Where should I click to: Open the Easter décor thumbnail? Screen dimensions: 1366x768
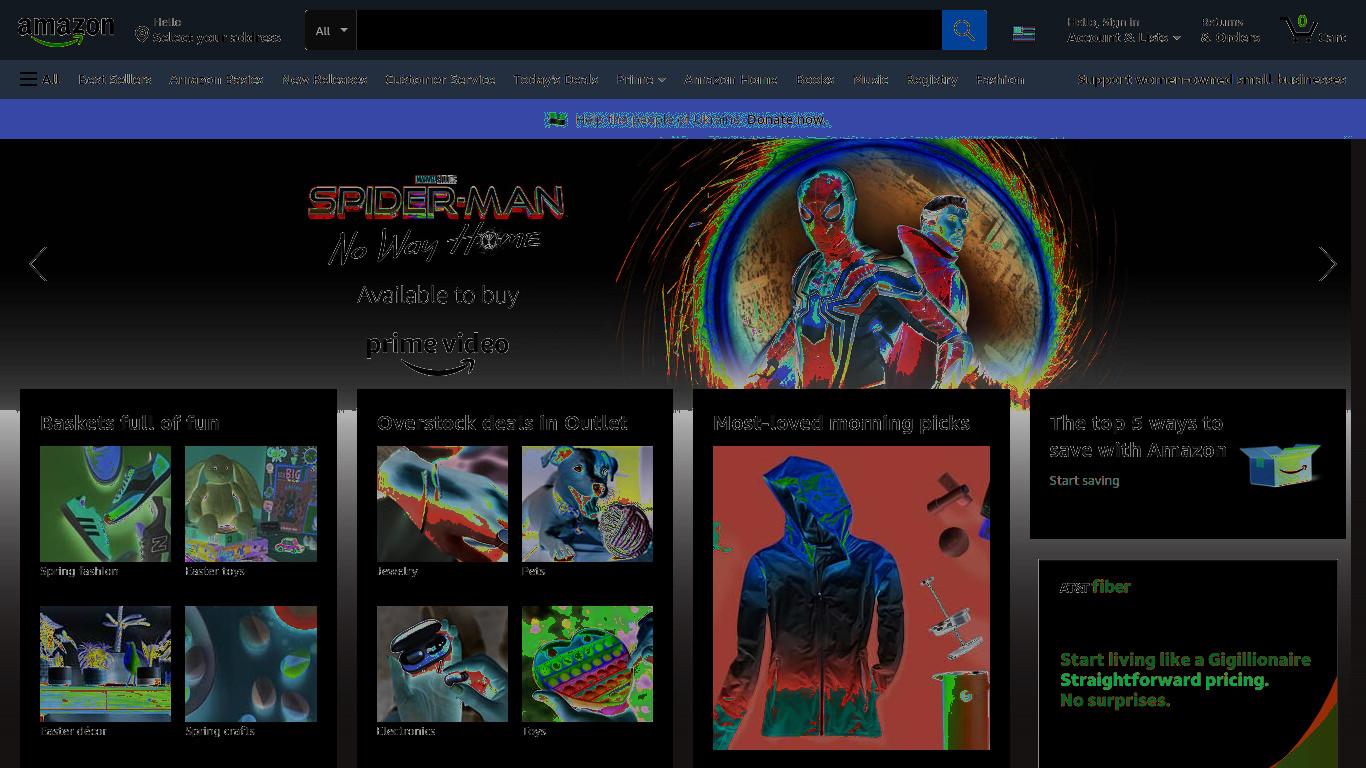[105, 664]
